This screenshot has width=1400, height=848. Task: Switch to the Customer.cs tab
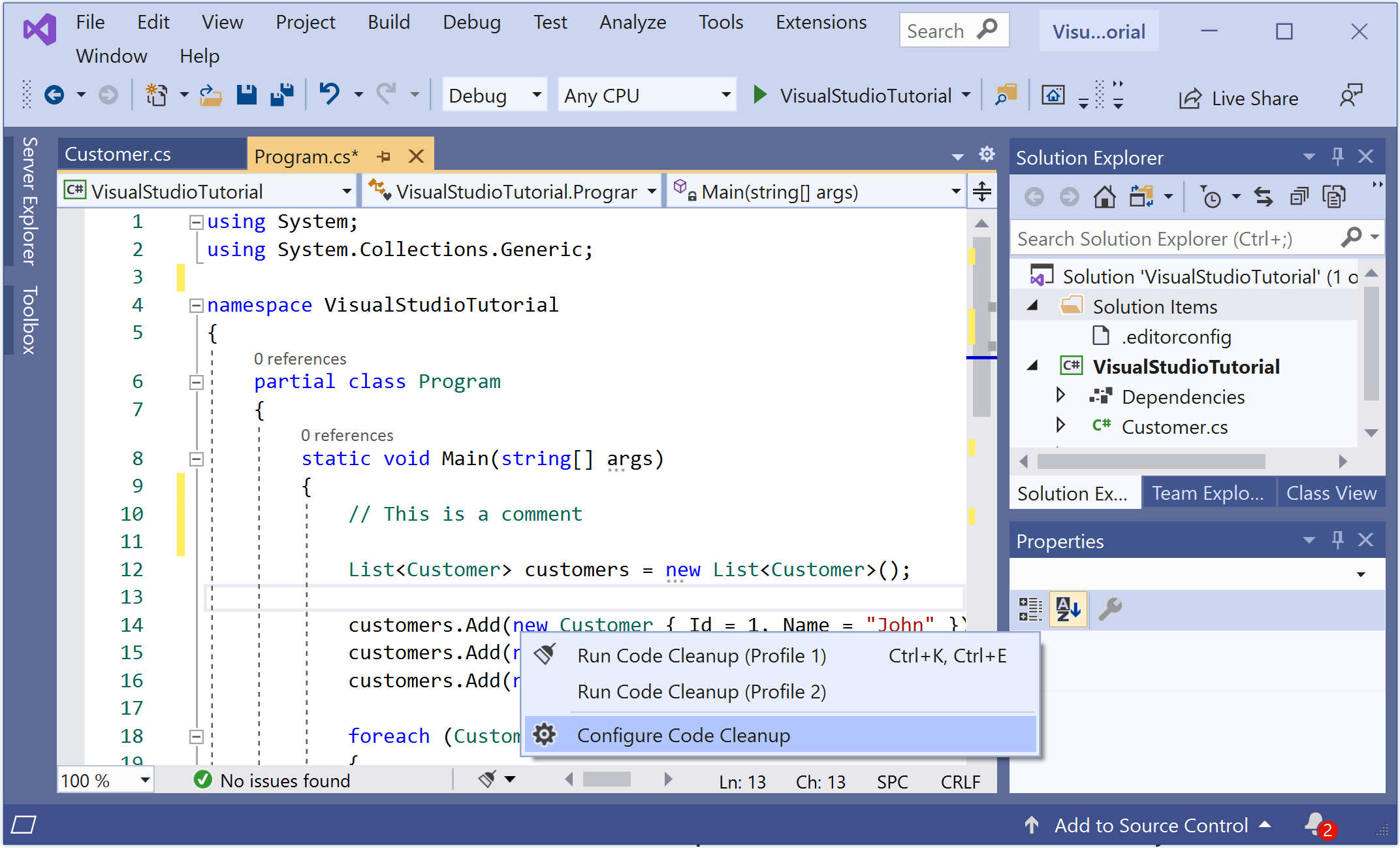118,154
